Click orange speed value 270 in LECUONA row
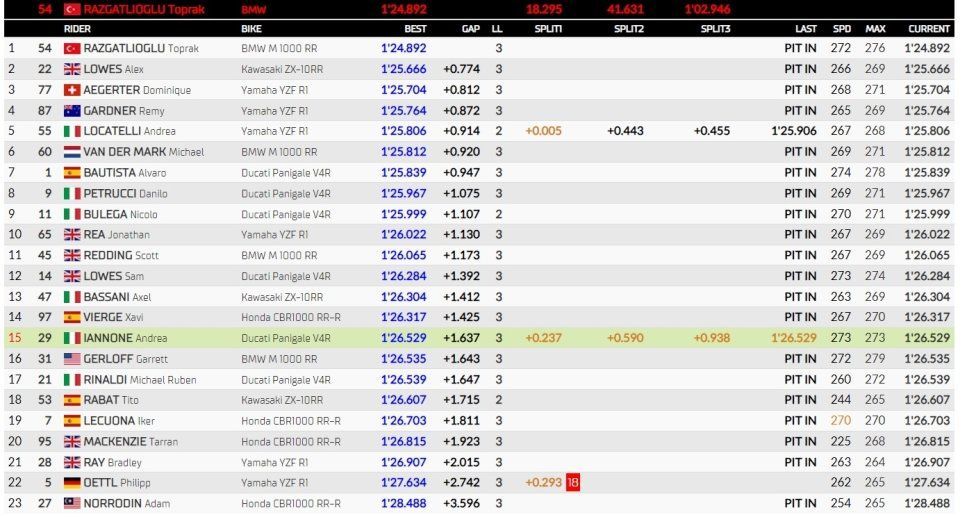This screenshot has height=517, width=976. pyautogui.click(x=840, y=421)
